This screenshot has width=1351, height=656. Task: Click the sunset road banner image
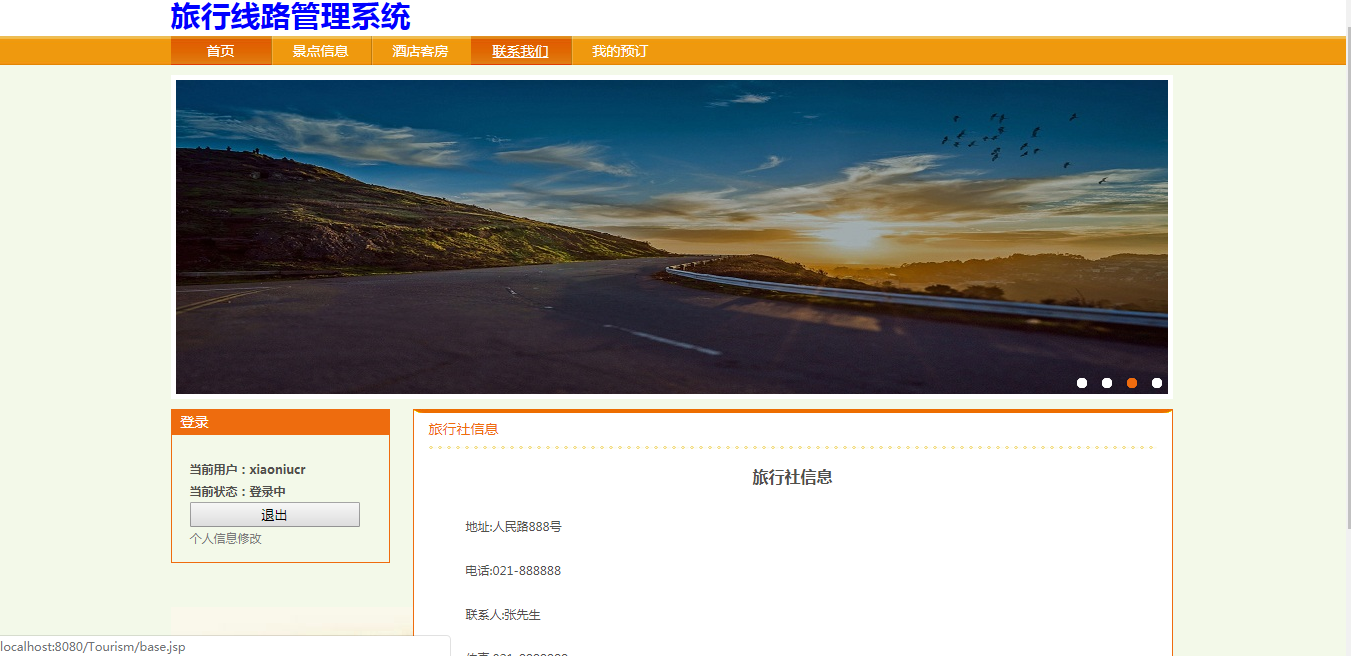tap(672, 237)
